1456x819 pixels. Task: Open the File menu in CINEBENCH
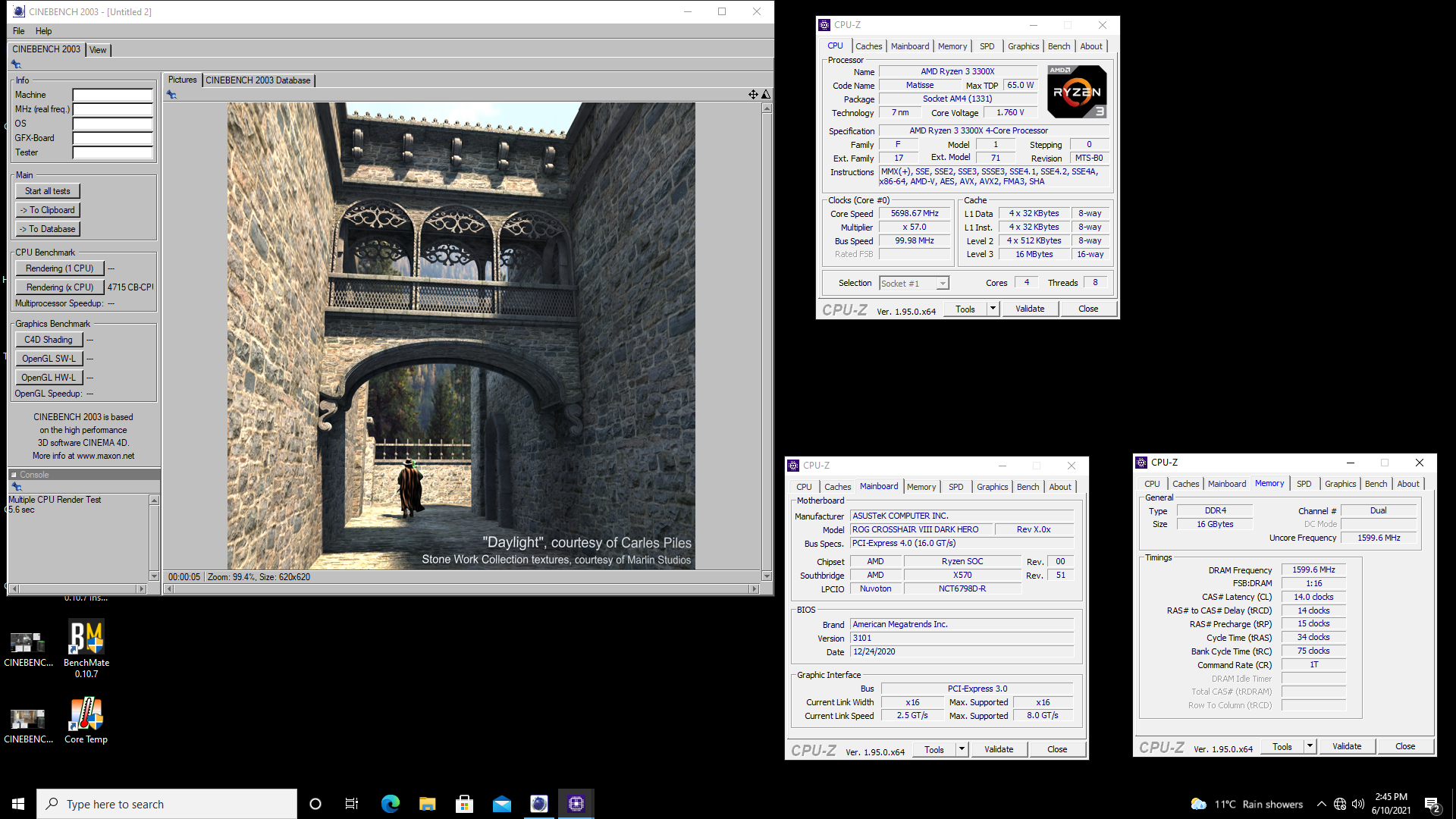[19, 31]
